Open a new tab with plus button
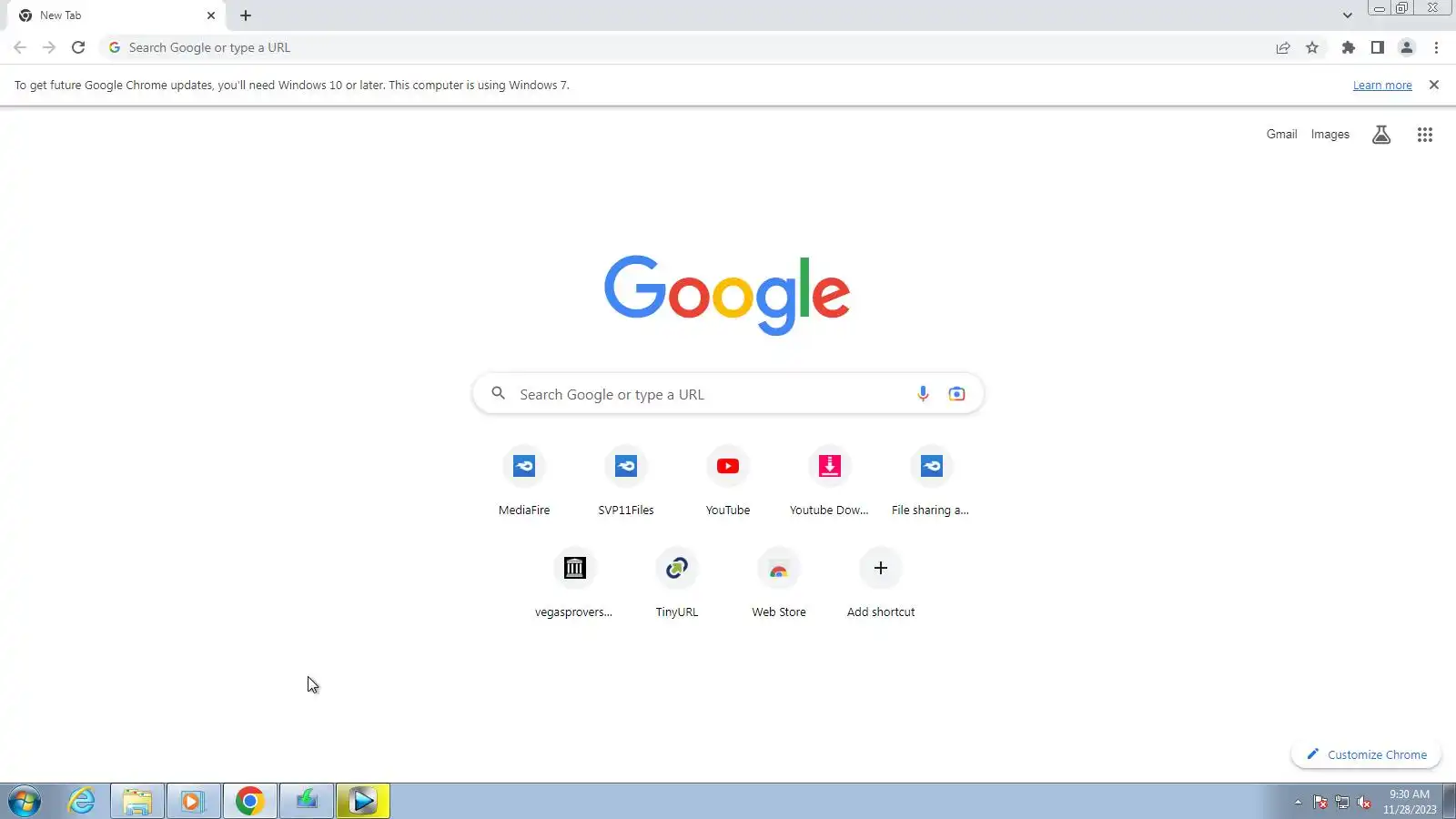1456x819 pixels. [x=246, y=15]
